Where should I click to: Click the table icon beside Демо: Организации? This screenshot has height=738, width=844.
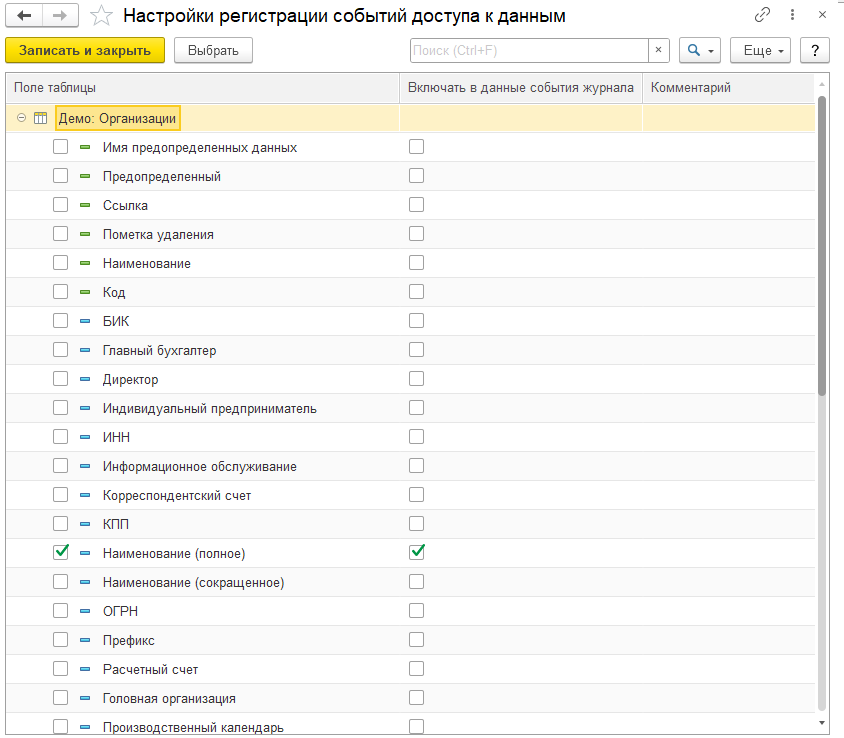point(41,118)
